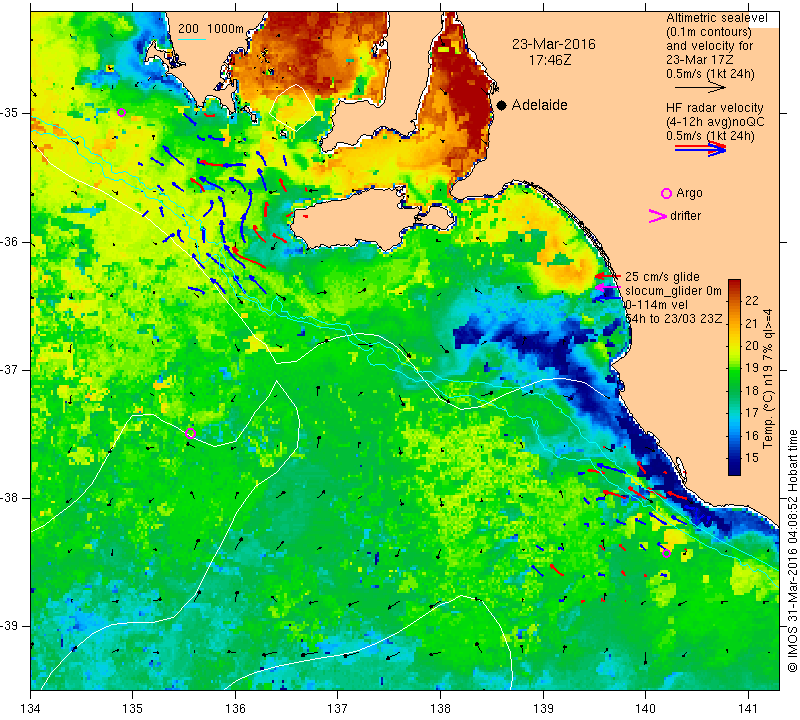800x720 pixels.
Task: Click the black Adelaide city dot
Action: (x=502, y=105)
